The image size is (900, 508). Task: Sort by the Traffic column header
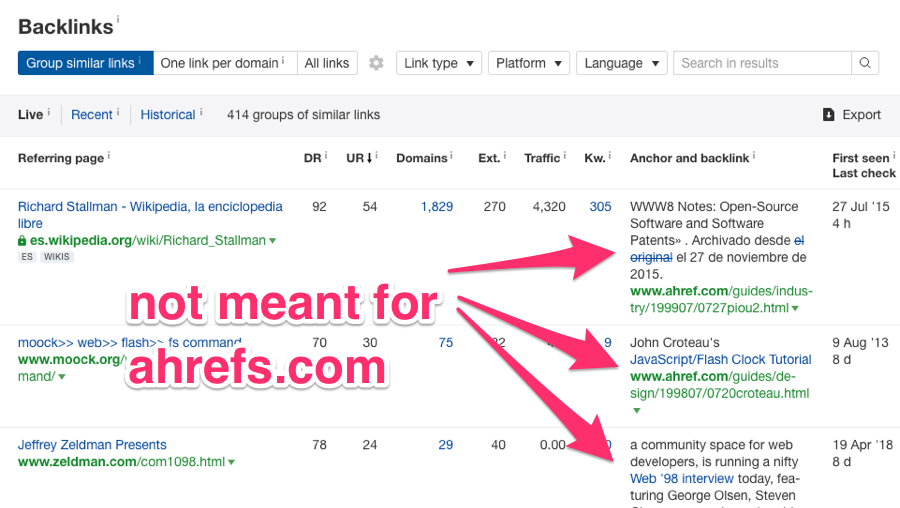tap(542, 158)
